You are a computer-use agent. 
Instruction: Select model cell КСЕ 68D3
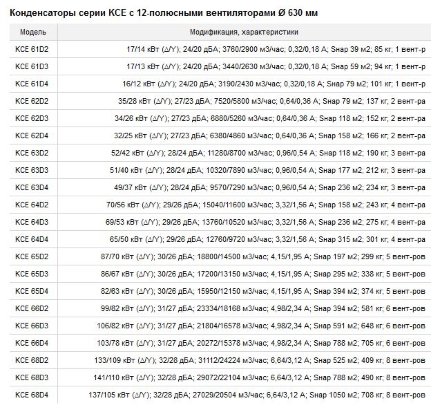point(32,378)
